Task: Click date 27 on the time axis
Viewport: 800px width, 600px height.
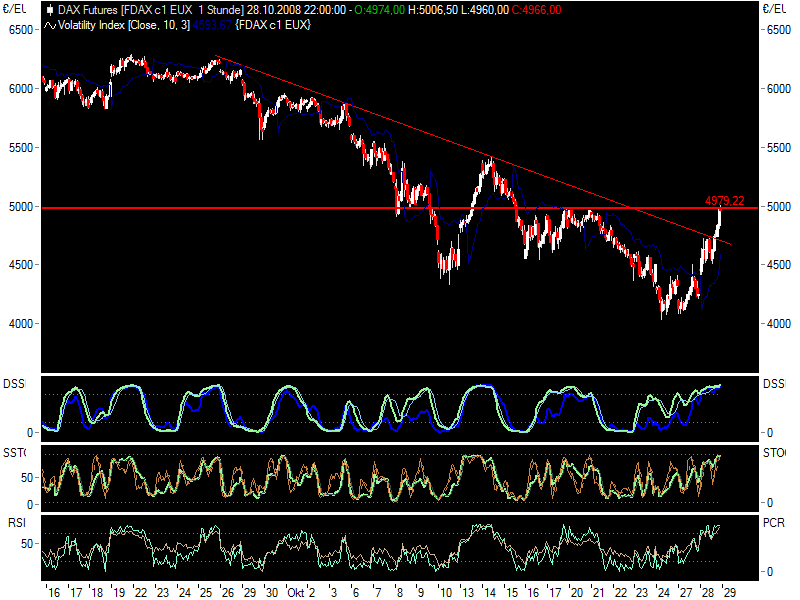Action: (686, 593)
